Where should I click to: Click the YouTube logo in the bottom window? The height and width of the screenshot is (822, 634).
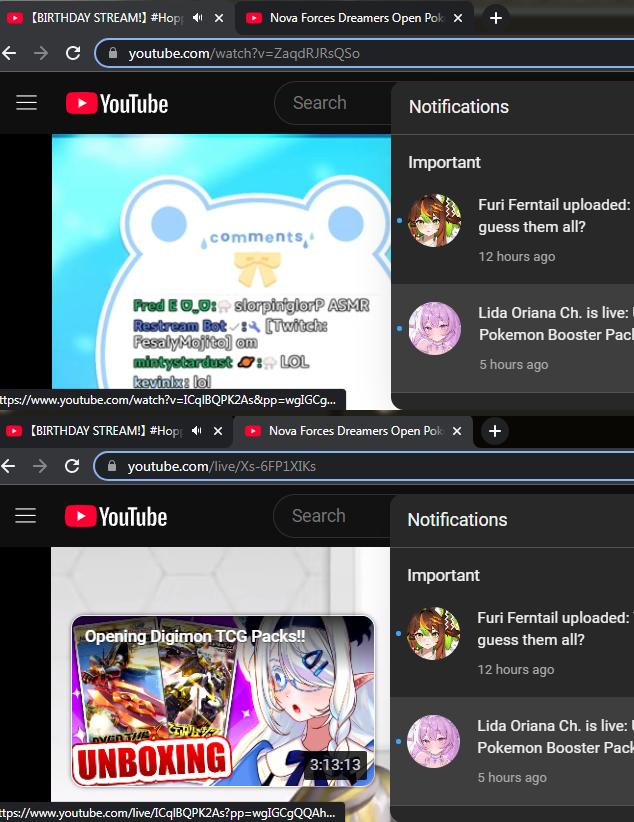tap(116, 516)
